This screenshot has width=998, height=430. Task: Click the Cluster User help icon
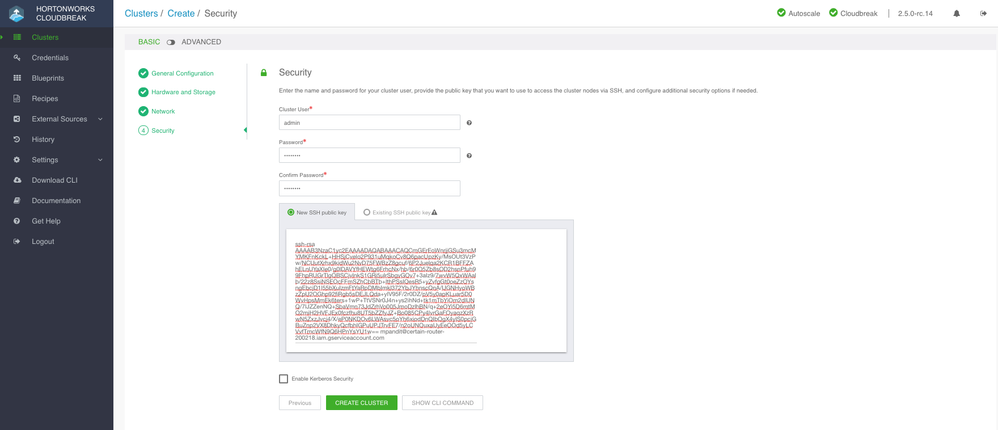pos(469,123)
